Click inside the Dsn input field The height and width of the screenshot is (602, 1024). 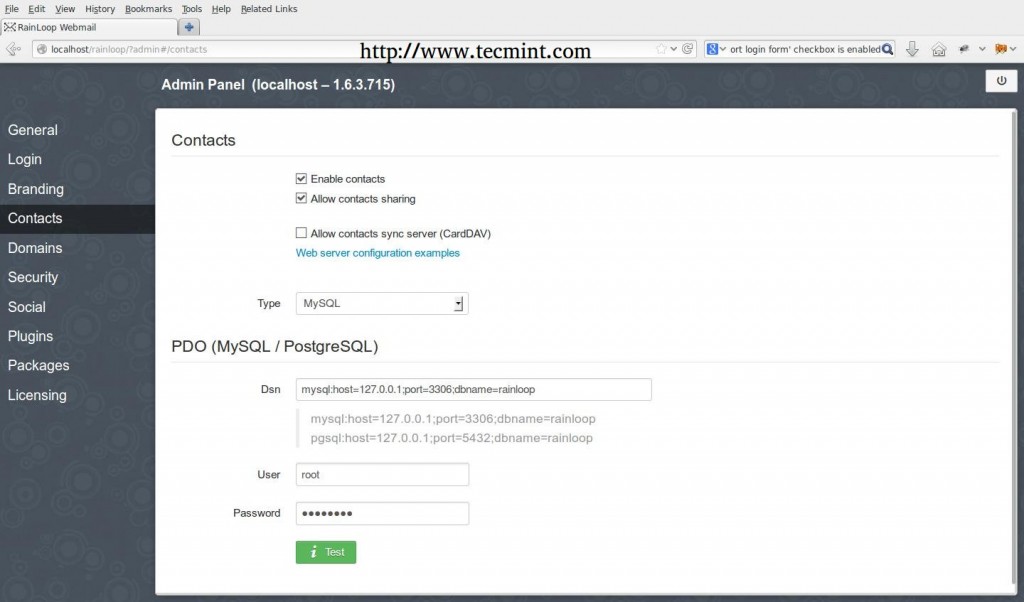[470, 389]
